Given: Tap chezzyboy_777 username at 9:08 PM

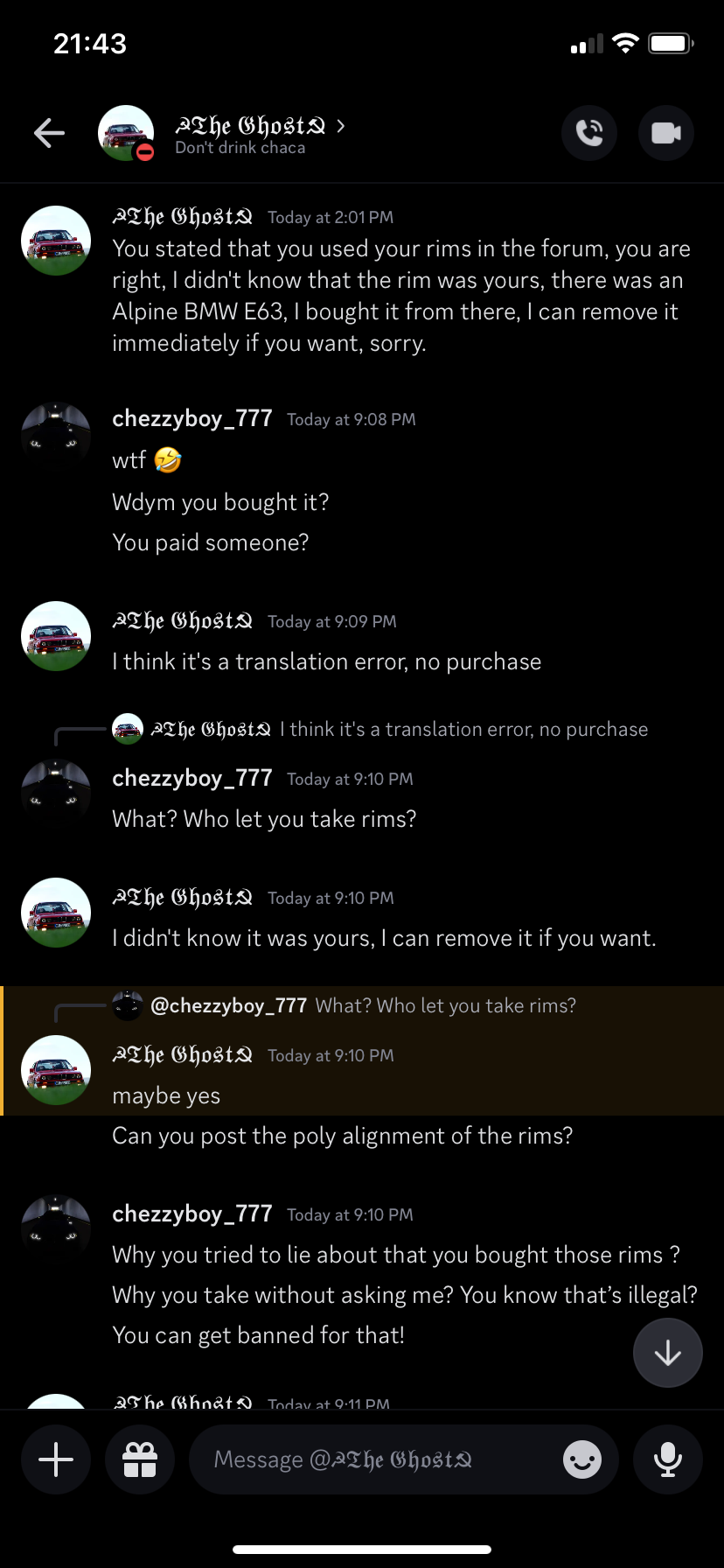Looking at the screenshot, I should (192, 419).
